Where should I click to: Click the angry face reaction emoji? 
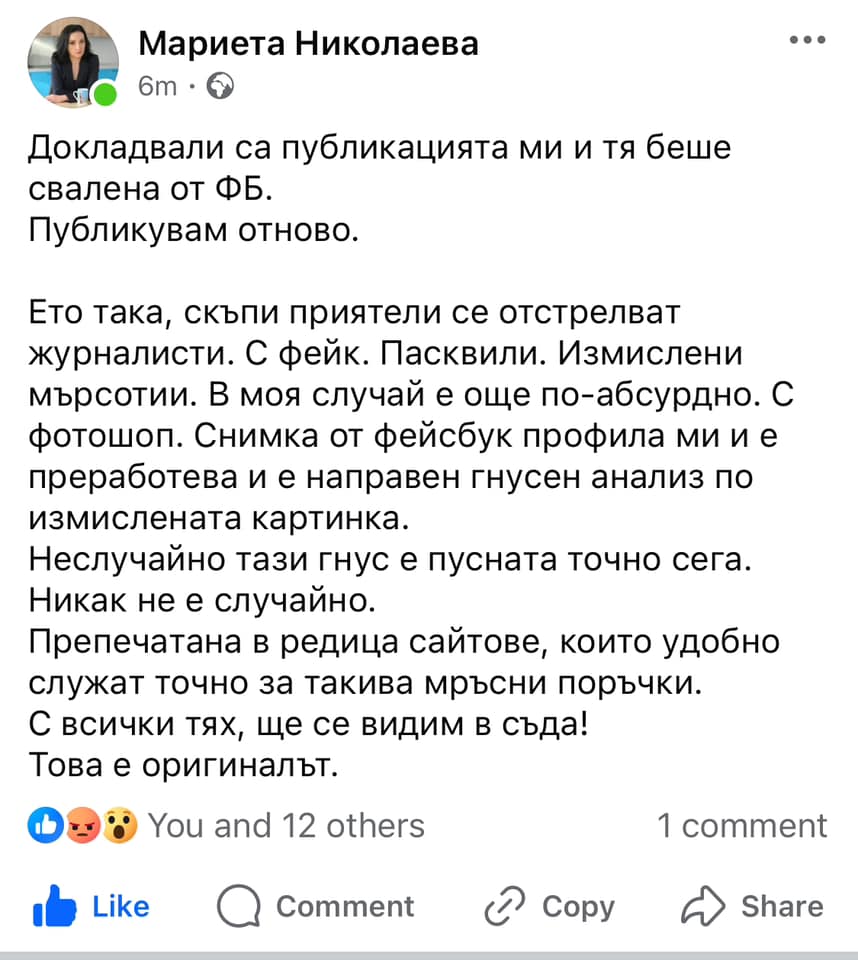(x=83, y=825)
